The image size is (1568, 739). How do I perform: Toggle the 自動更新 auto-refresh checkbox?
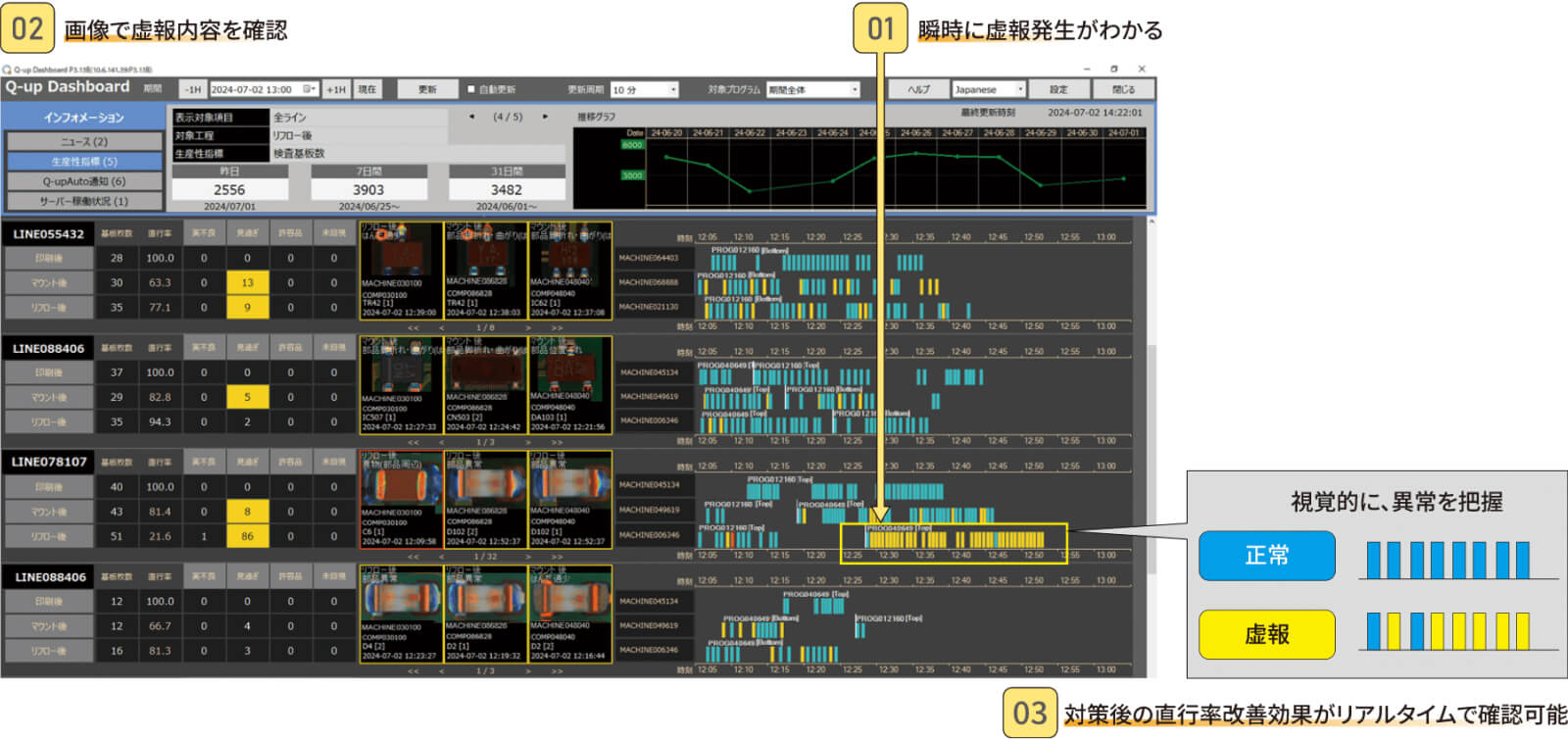pos(470,89)
